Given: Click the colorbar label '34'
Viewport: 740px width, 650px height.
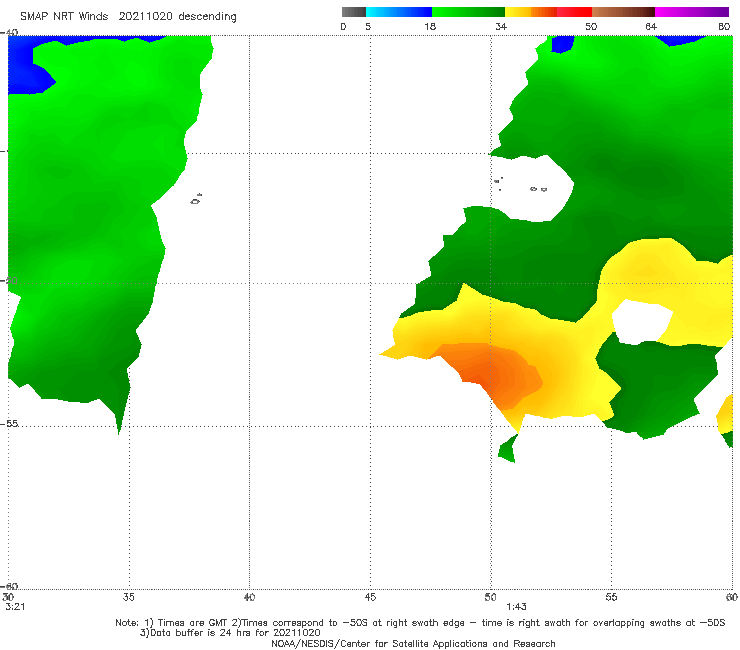Looking at the screenshot, I should 501,27.
